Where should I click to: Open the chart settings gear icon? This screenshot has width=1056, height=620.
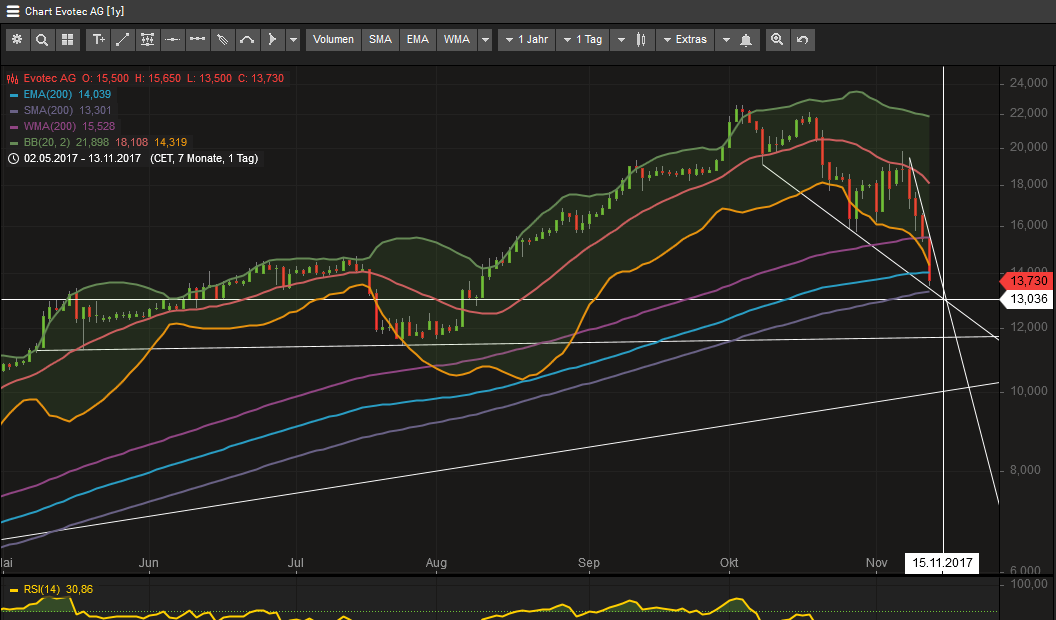tap(17, 40)
